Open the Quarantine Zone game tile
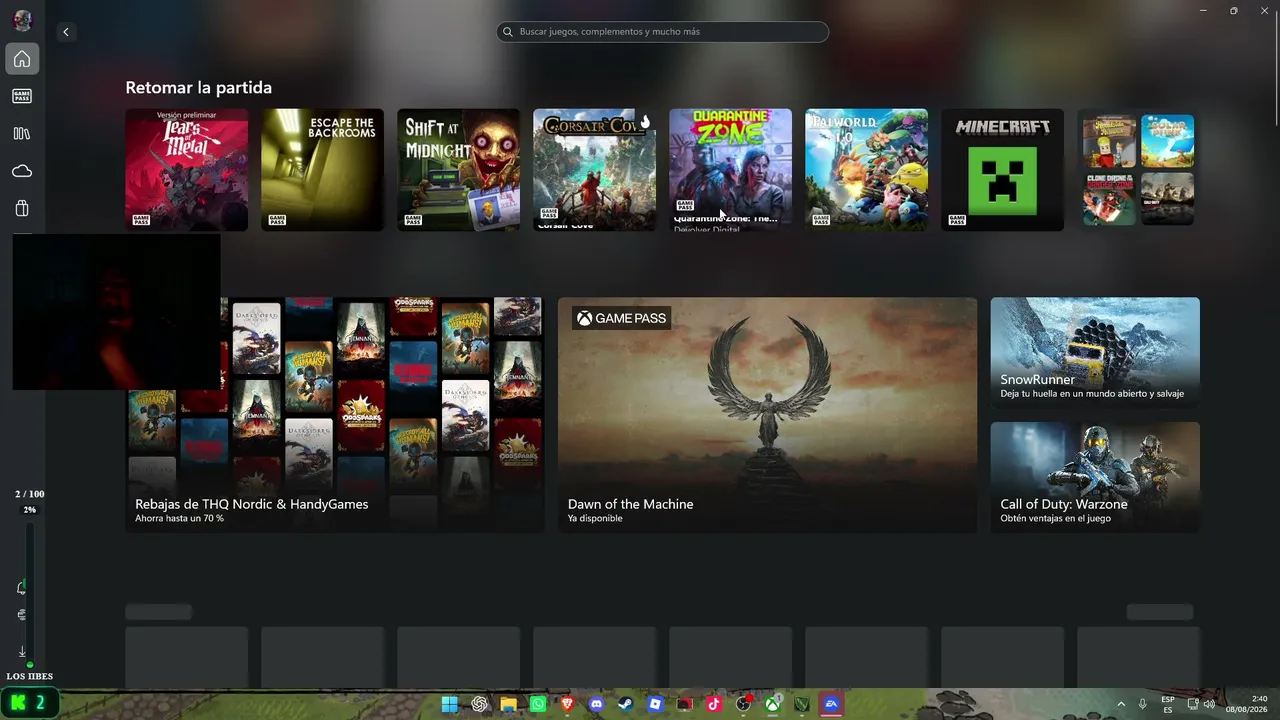Screen dimensions: 1280x720 click(x=731, y=170)
